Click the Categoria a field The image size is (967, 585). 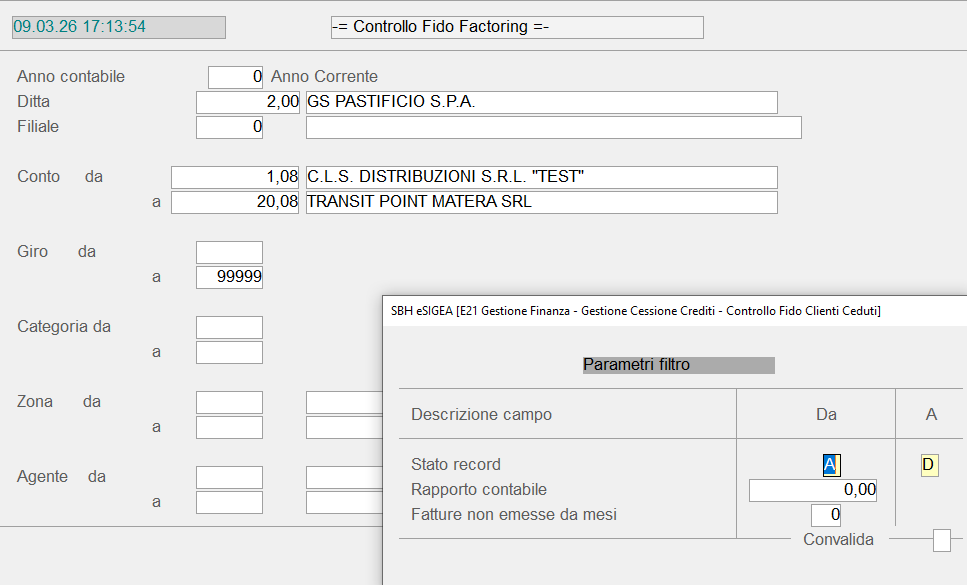point(229,352)
